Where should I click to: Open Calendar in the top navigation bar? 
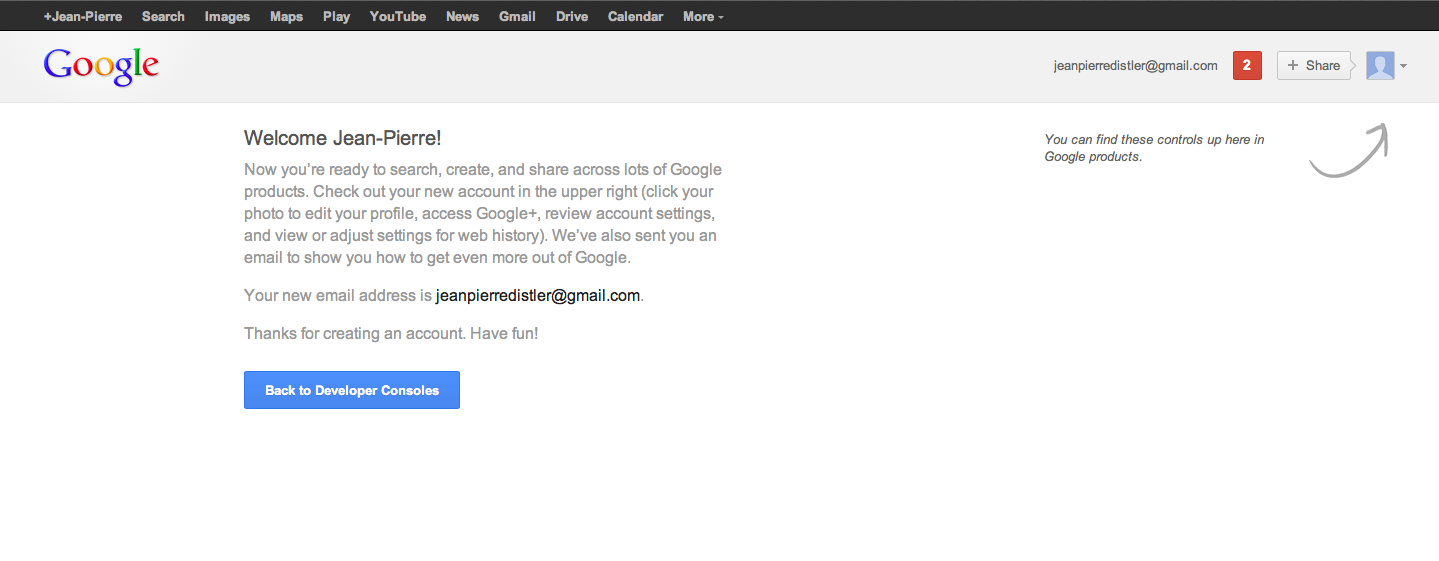click(x=635, y=16)
